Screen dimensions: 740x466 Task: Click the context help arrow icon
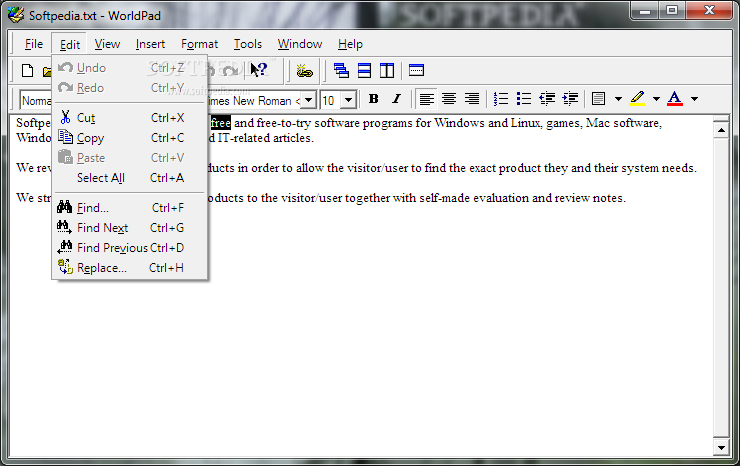(x=259, y=70)
